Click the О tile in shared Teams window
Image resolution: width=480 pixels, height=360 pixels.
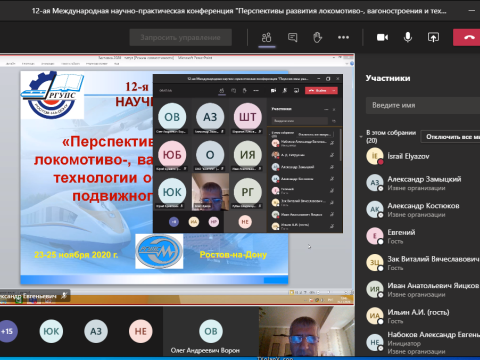(x=210, y=154)
